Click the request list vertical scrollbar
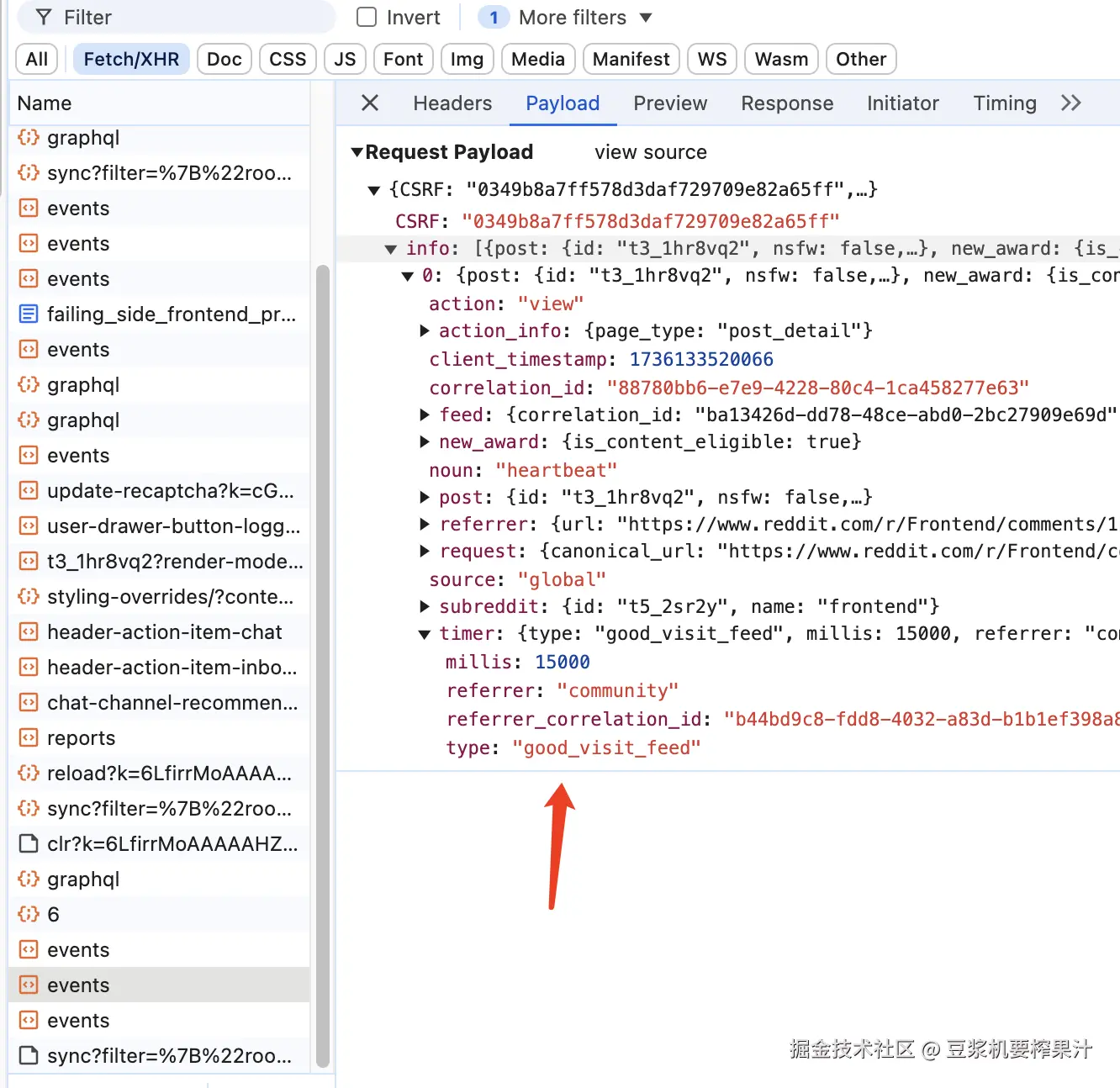This screenshot has height=1088, width=1120. (x=323, y=666)
